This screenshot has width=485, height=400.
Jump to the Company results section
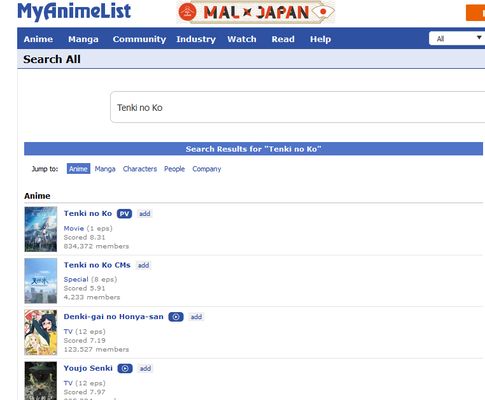click(x=207, y=169)
